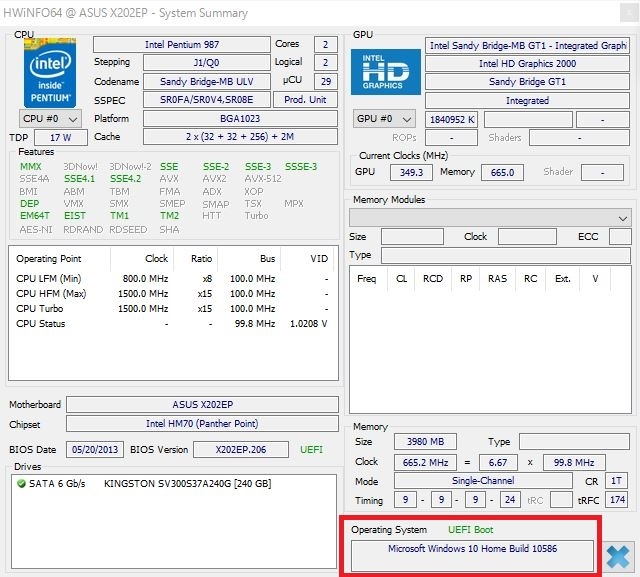This screenshot has height=577, width=640.
Task: Click the Intel Inside Pentium logo
Action: [x=50, y=73]
